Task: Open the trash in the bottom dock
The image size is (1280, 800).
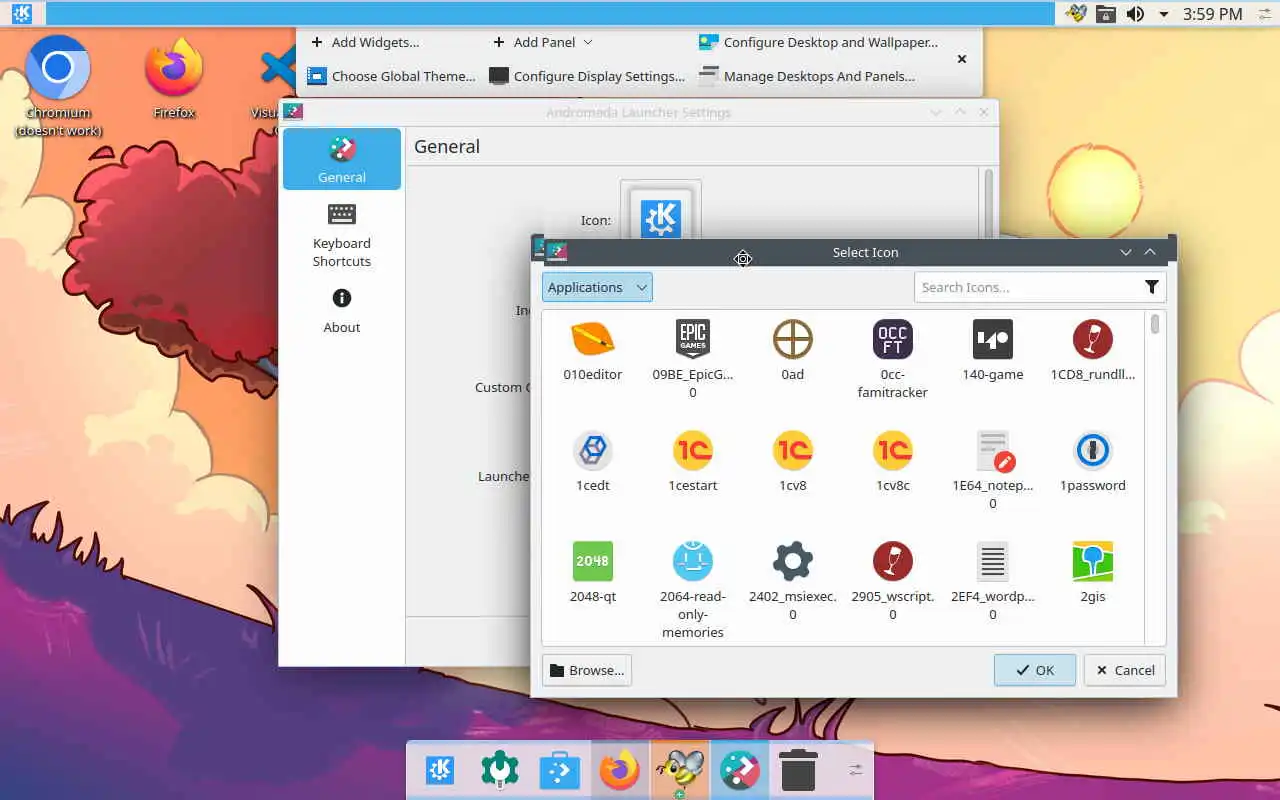Action: pos(798,770)
